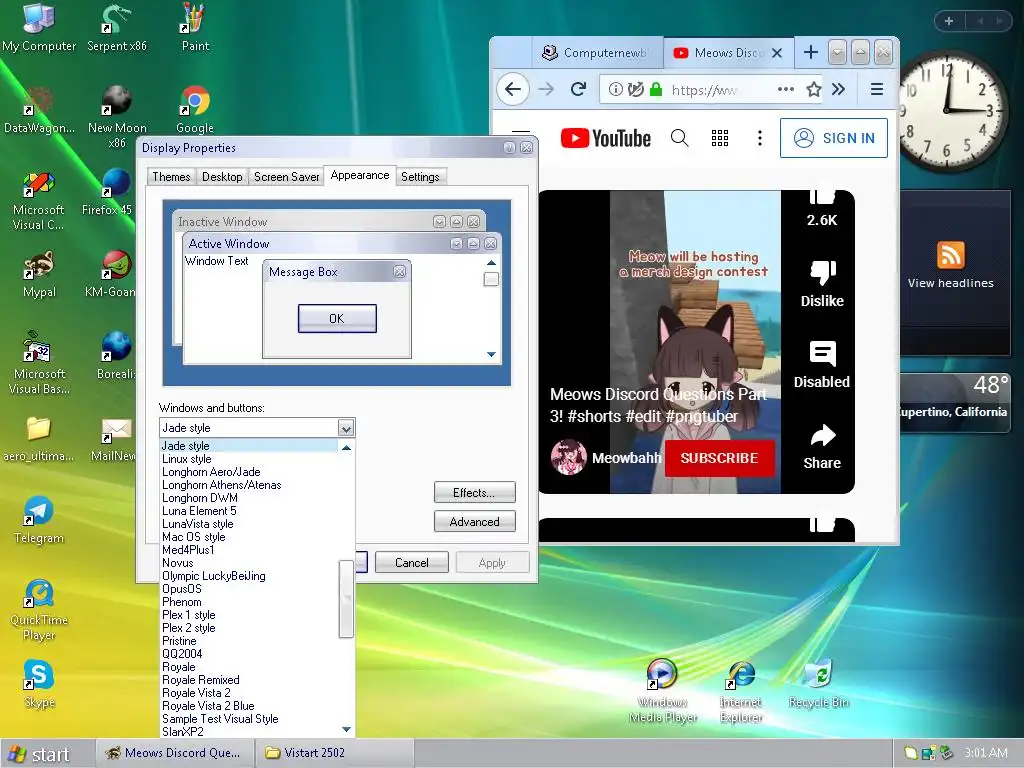Click Advanced button
This screenshot has width=1024, height=768.
tap(474, 521)
